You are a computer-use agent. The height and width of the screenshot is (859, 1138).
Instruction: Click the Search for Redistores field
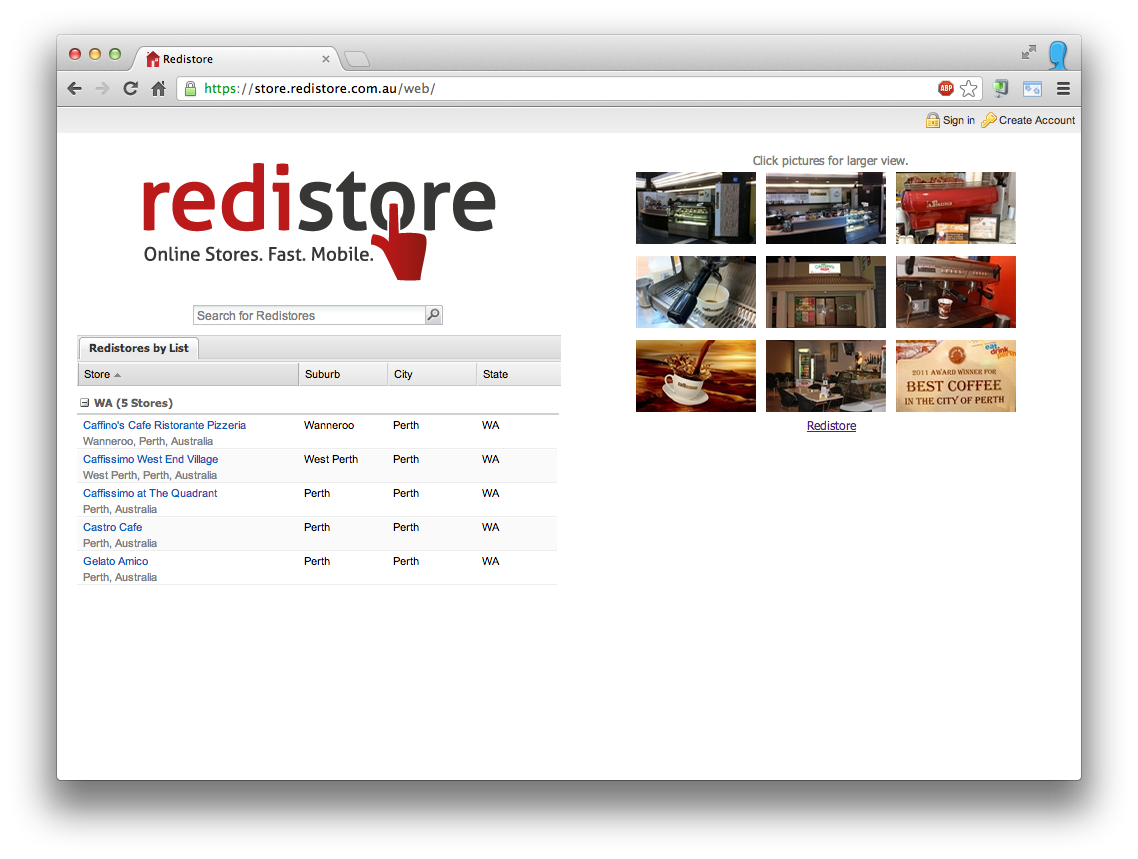click(x=309, y=316)
